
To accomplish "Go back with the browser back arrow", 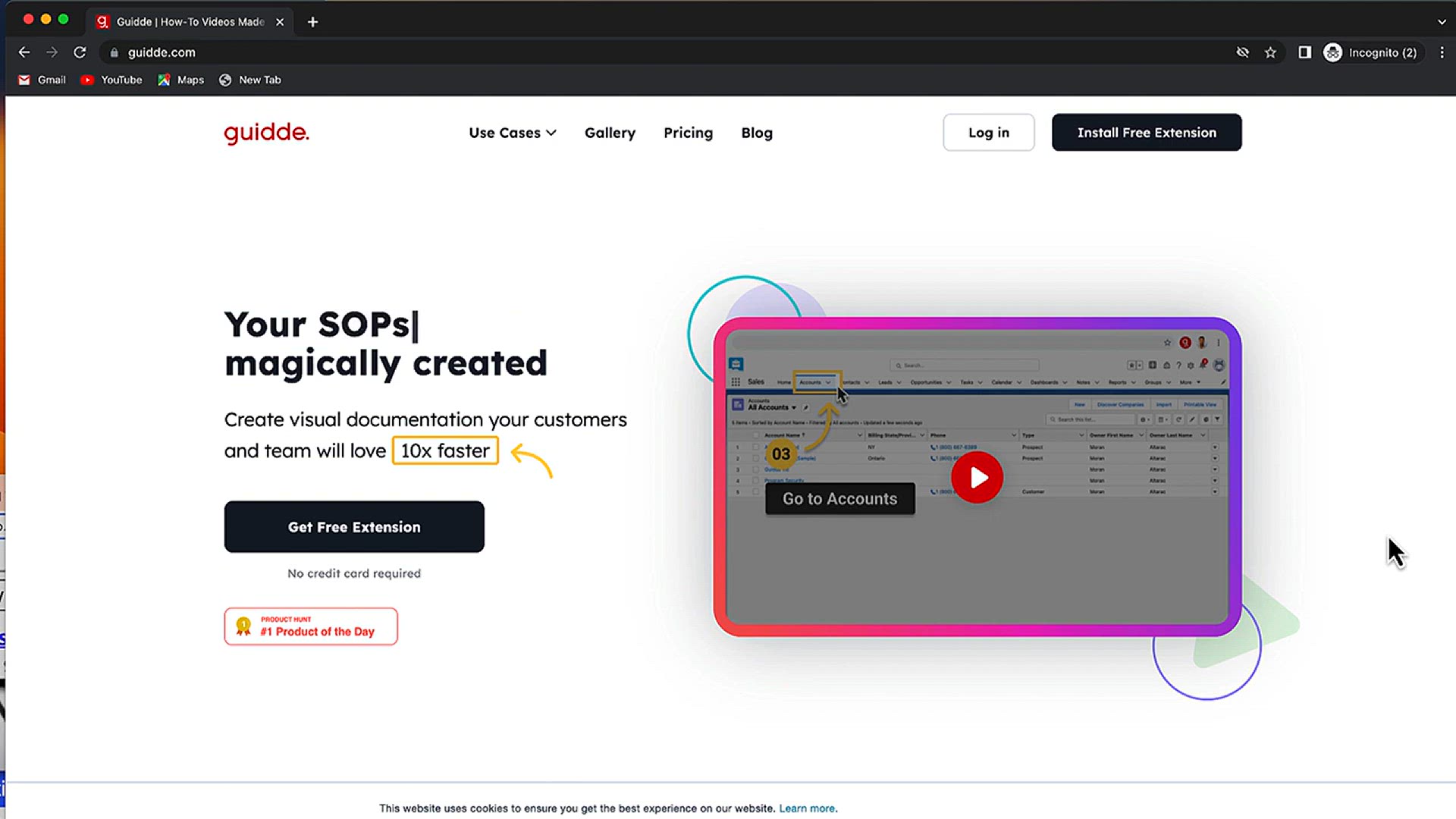I will tap(24, 52).
